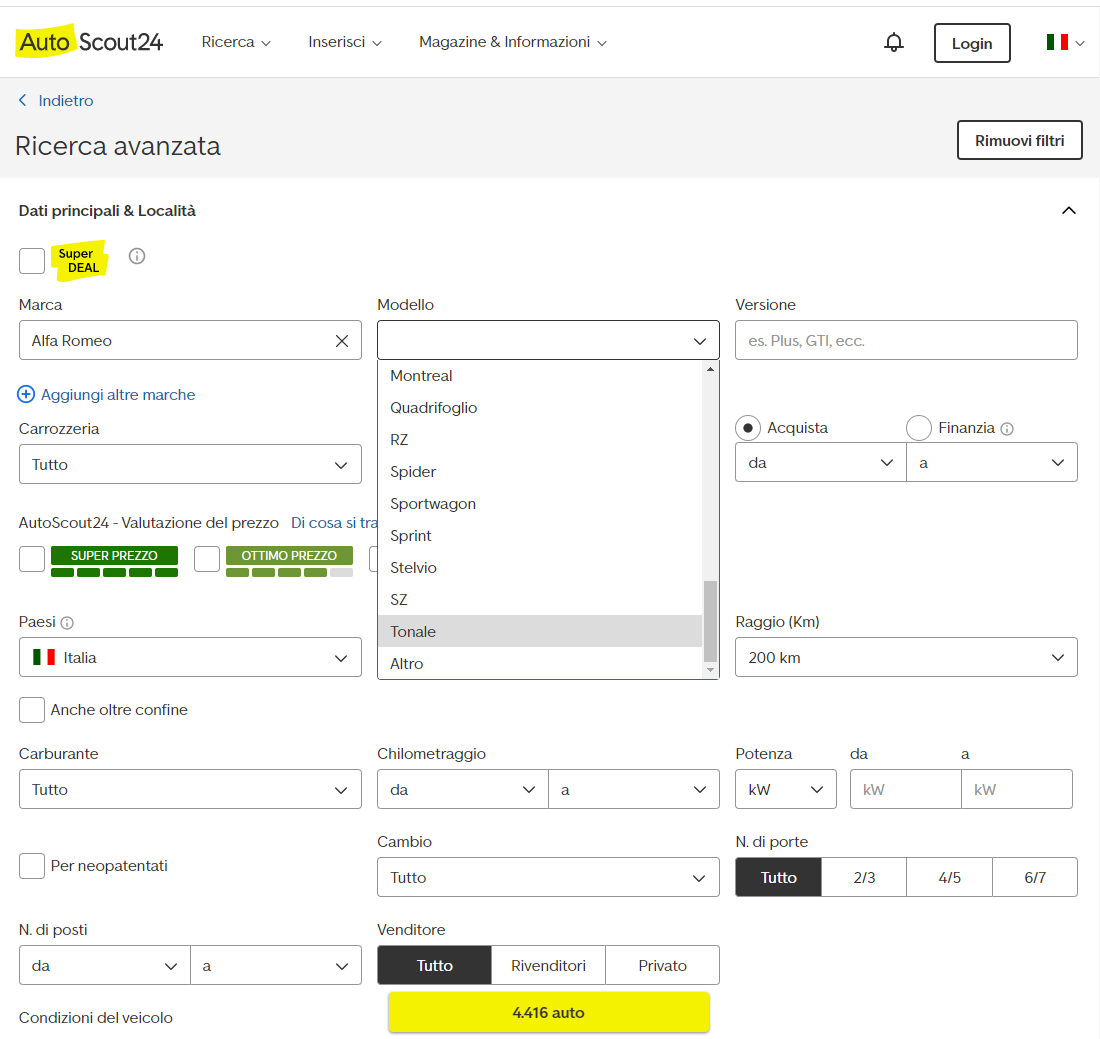This screenshot has width=1100, height=1039.
Task: Select Tonale from the model list
Action: (x=413, y=632)
